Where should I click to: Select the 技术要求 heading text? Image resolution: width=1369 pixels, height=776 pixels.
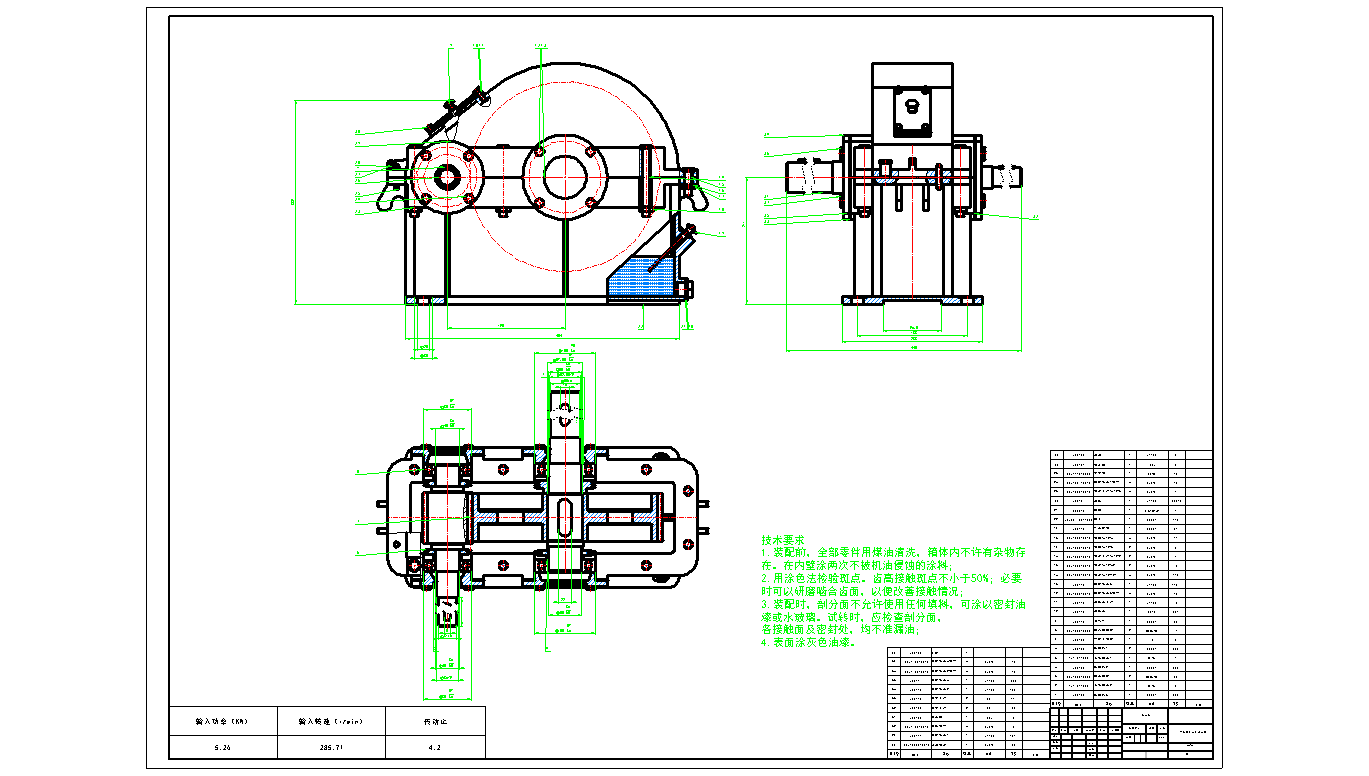click(x=782, y=539)
